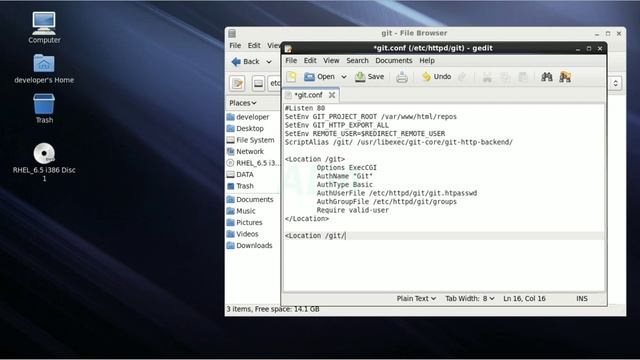Click the Find binoculars icon
The width and height of the screenshot is (640, 360).
(x=547, y=77)
